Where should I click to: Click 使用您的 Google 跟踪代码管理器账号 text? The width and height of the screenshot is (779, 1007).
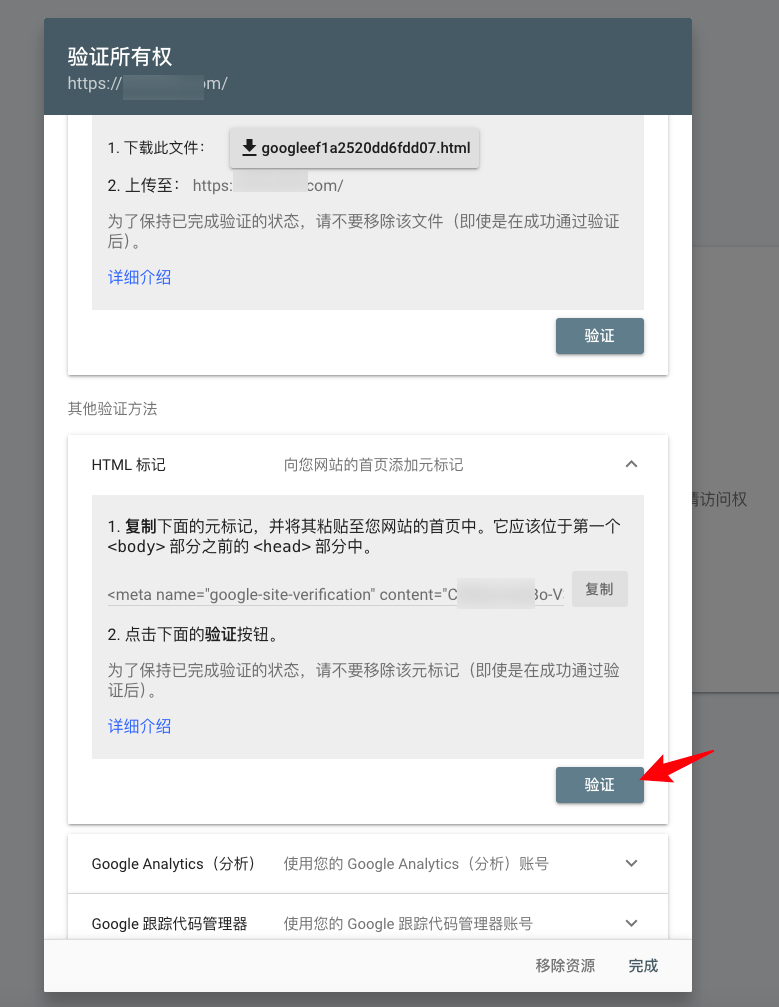pyautogui.click(x=408, y=924)
